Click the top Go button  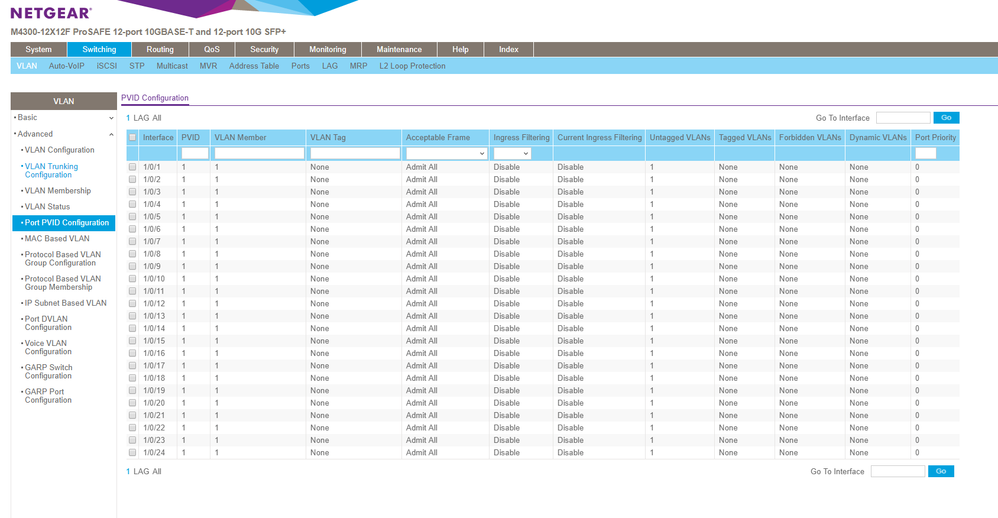coord(946,118)
